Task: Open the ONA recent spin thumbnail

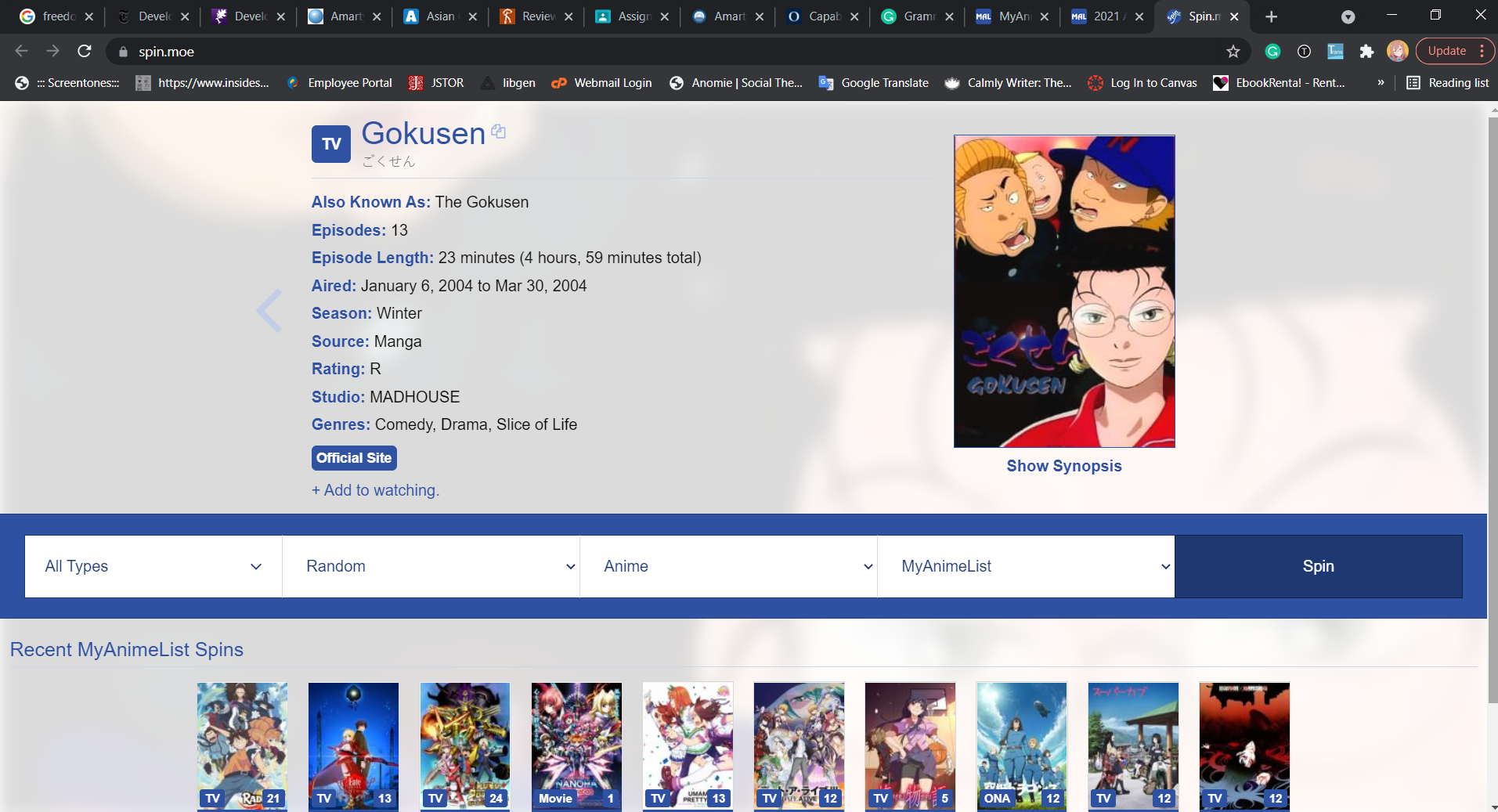Action: [1022, 746]
